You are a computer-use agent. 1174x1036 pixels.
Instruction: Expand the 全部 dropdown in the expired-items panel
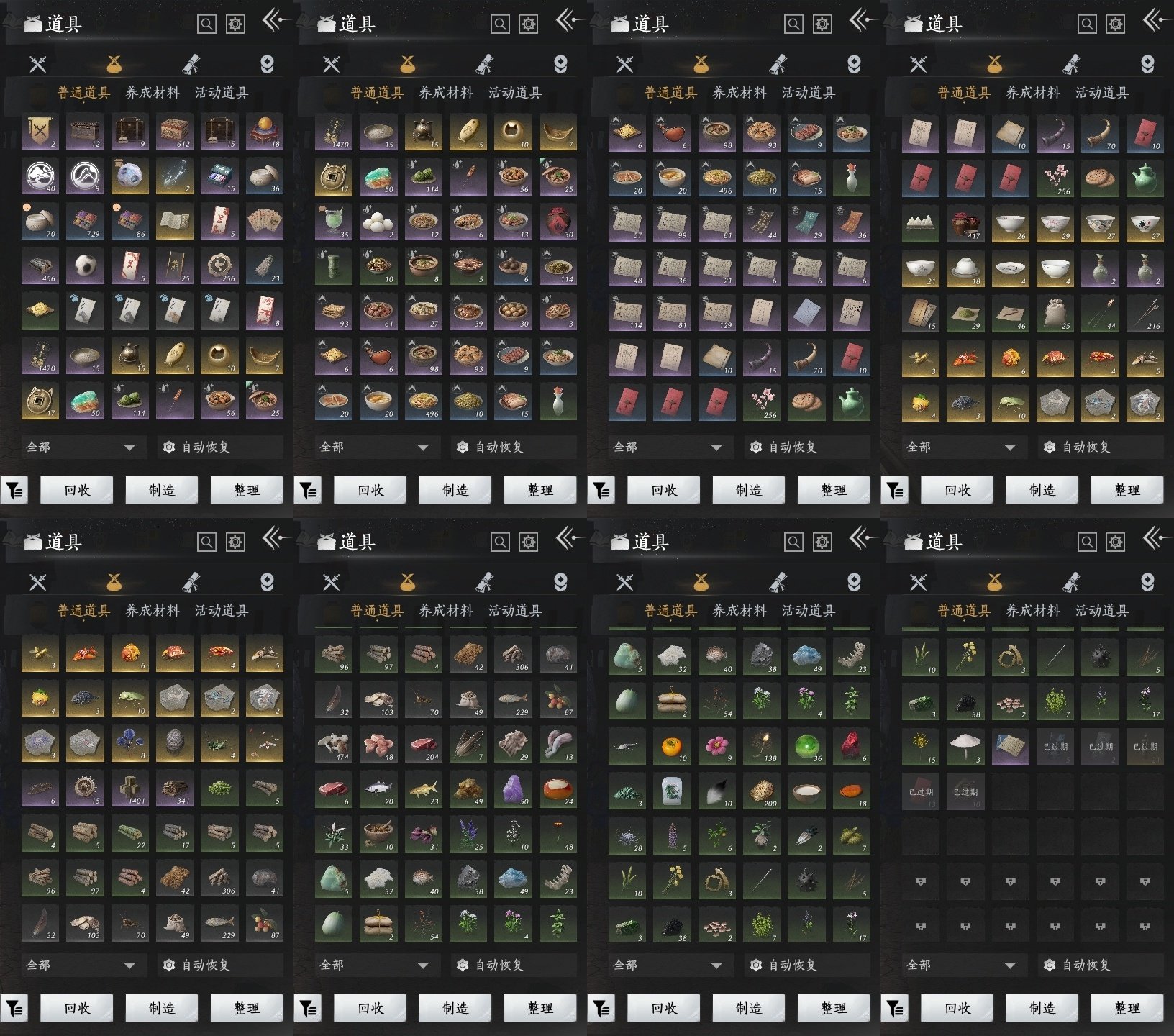960,965
